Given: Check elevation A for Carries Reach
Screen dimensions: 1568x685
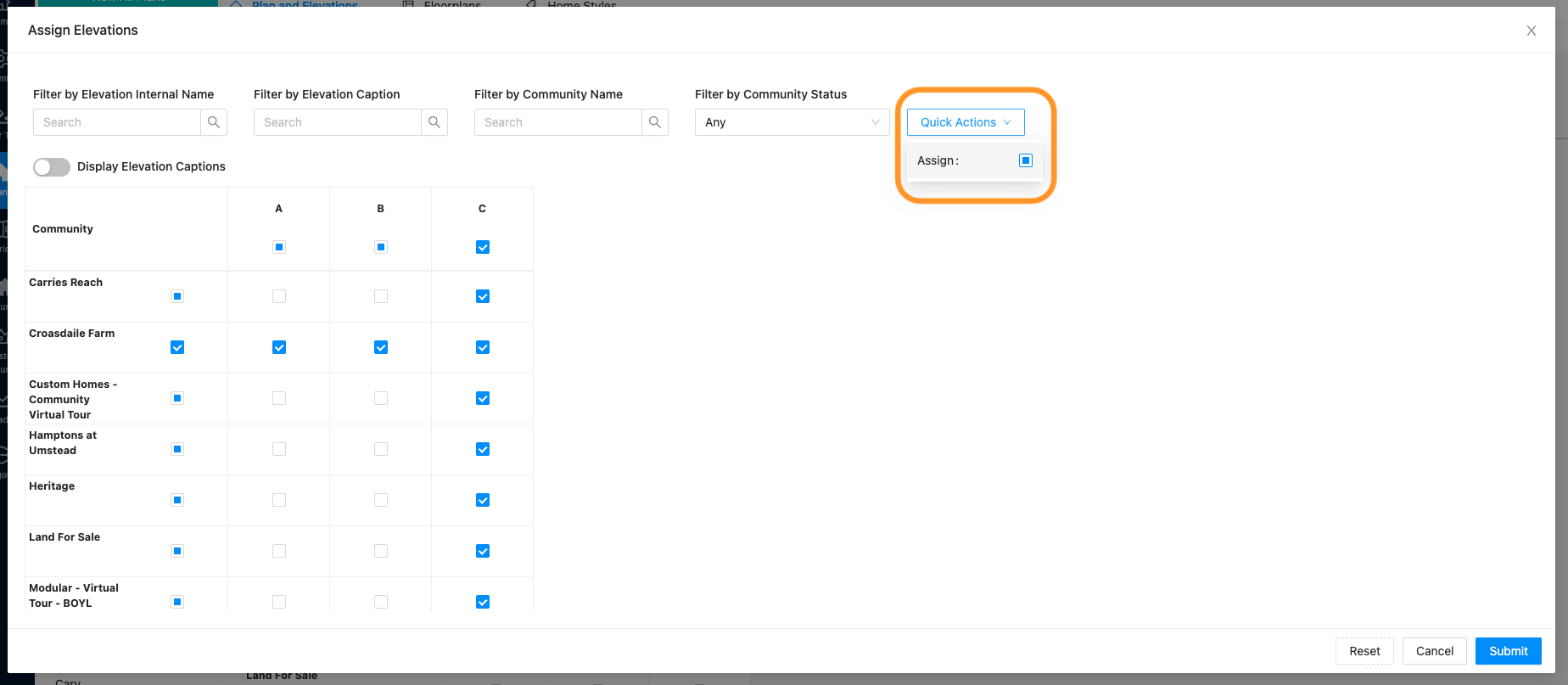Looking at the screenshot, I should tap(279, 296).
